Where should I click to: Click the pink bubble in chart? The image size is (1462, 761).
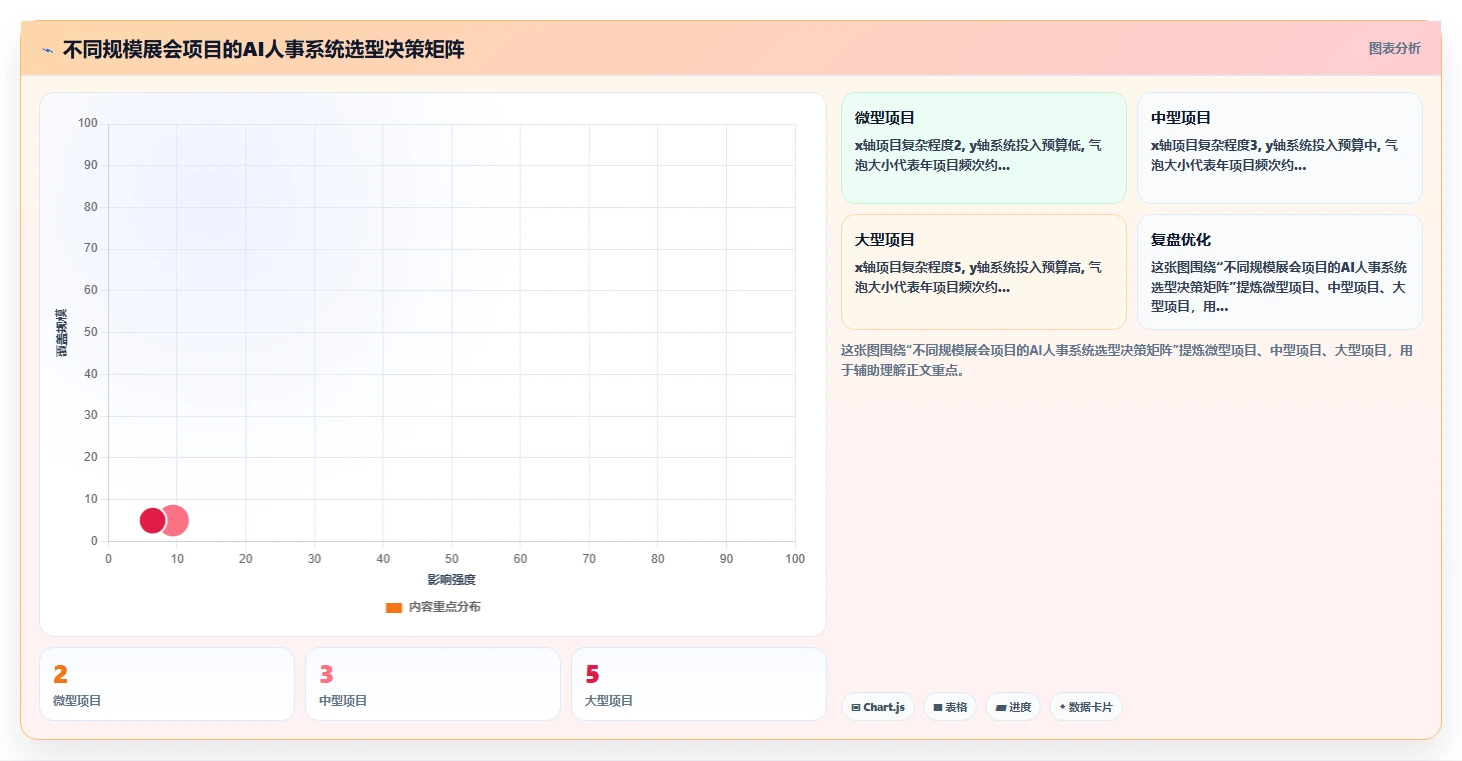[x=177, y=521]
